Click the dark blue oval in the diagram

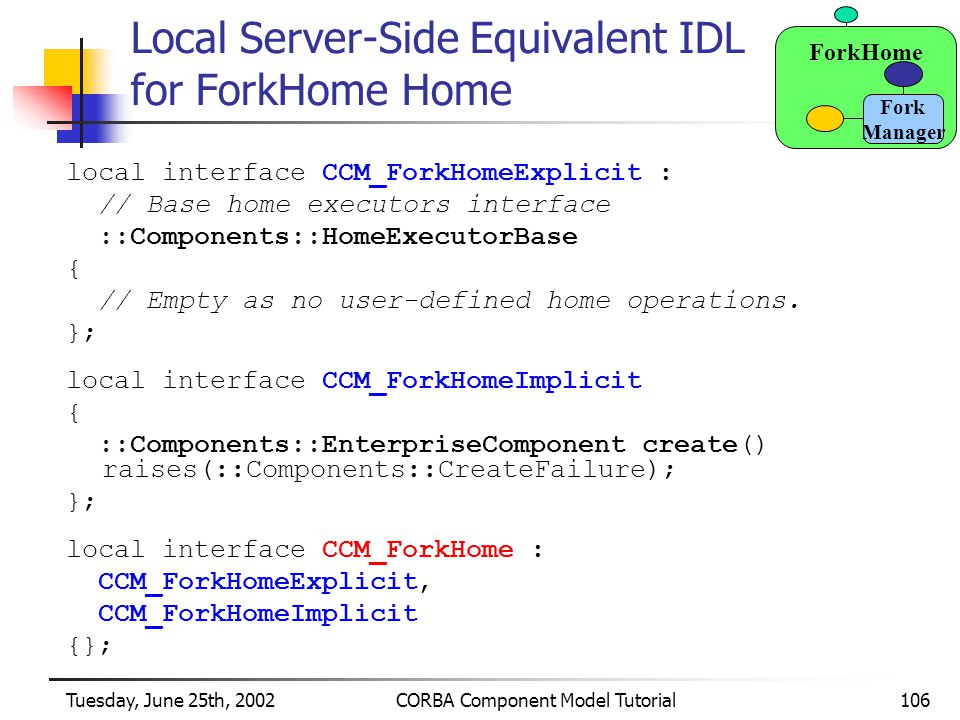(x=903, y=74)
